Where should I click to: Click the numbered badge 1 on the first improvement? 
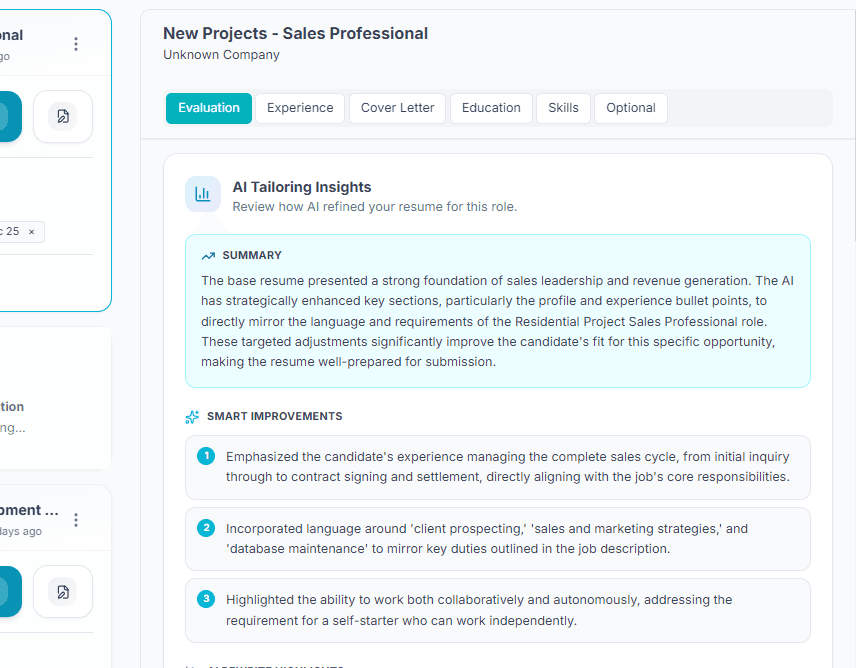[x=206, y=455]
